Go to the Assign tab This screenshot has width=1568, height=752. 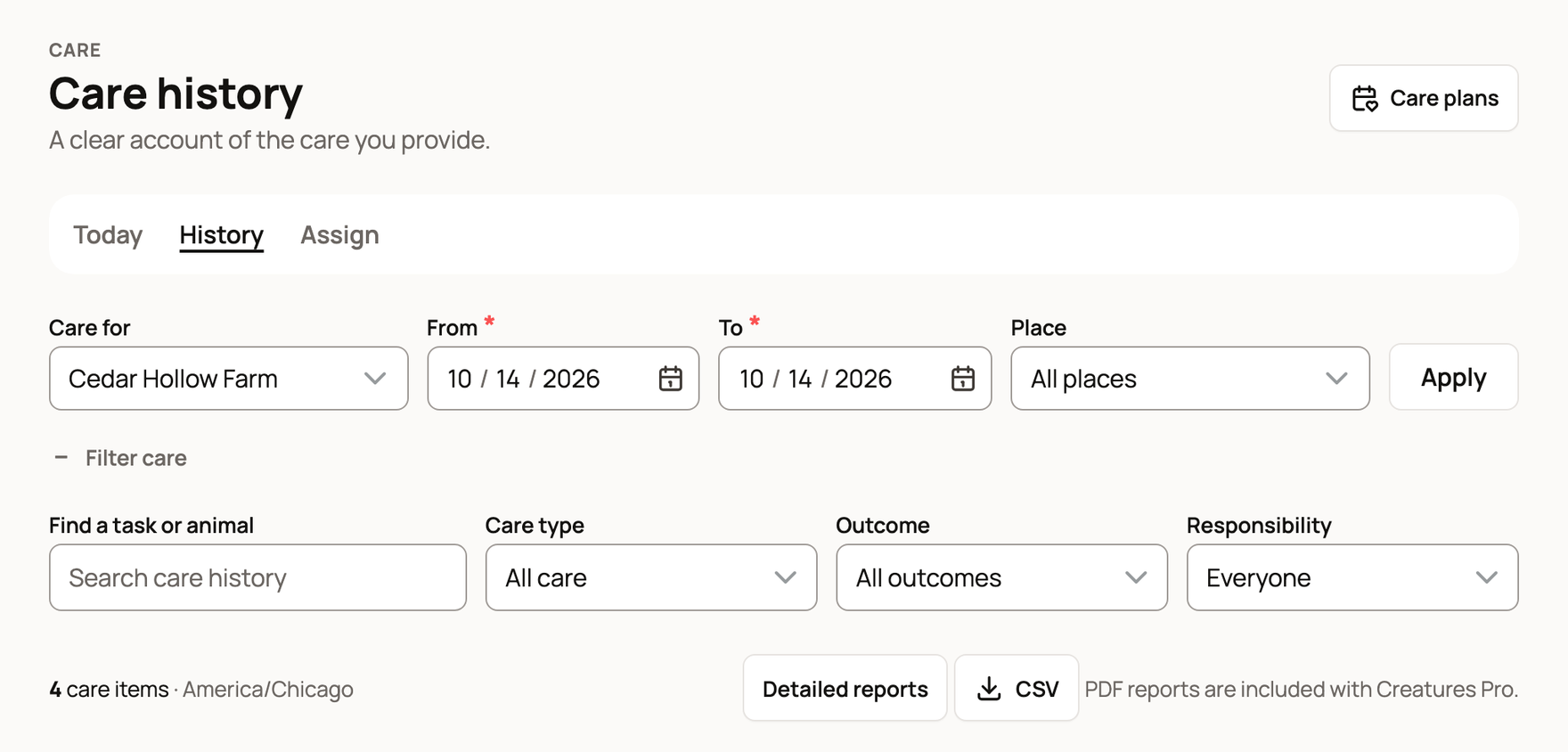coord(339,235)
